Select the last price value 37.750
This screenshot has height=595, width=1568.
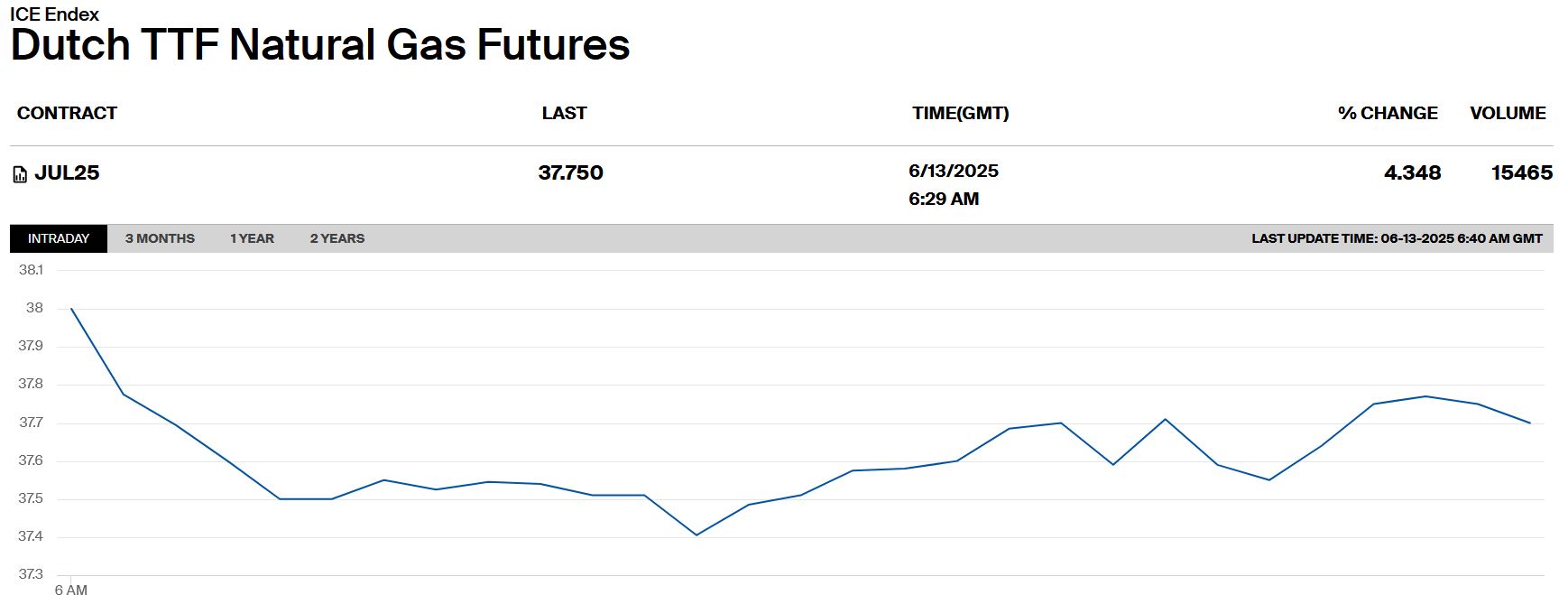pos(570,172)
